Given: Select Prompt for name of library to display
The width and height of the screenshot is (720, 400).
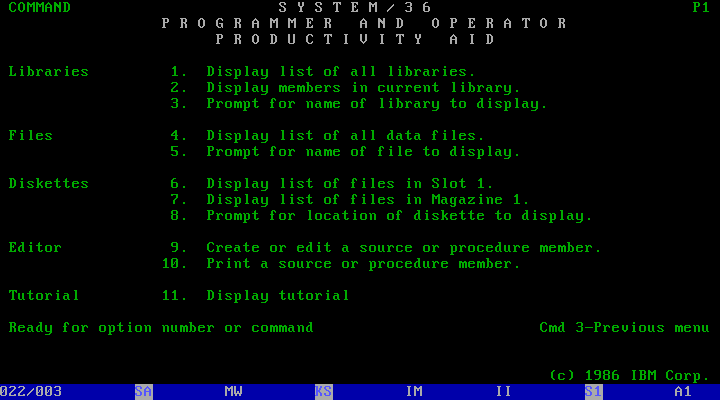Looking at the screenshot, I should [376, 104].
